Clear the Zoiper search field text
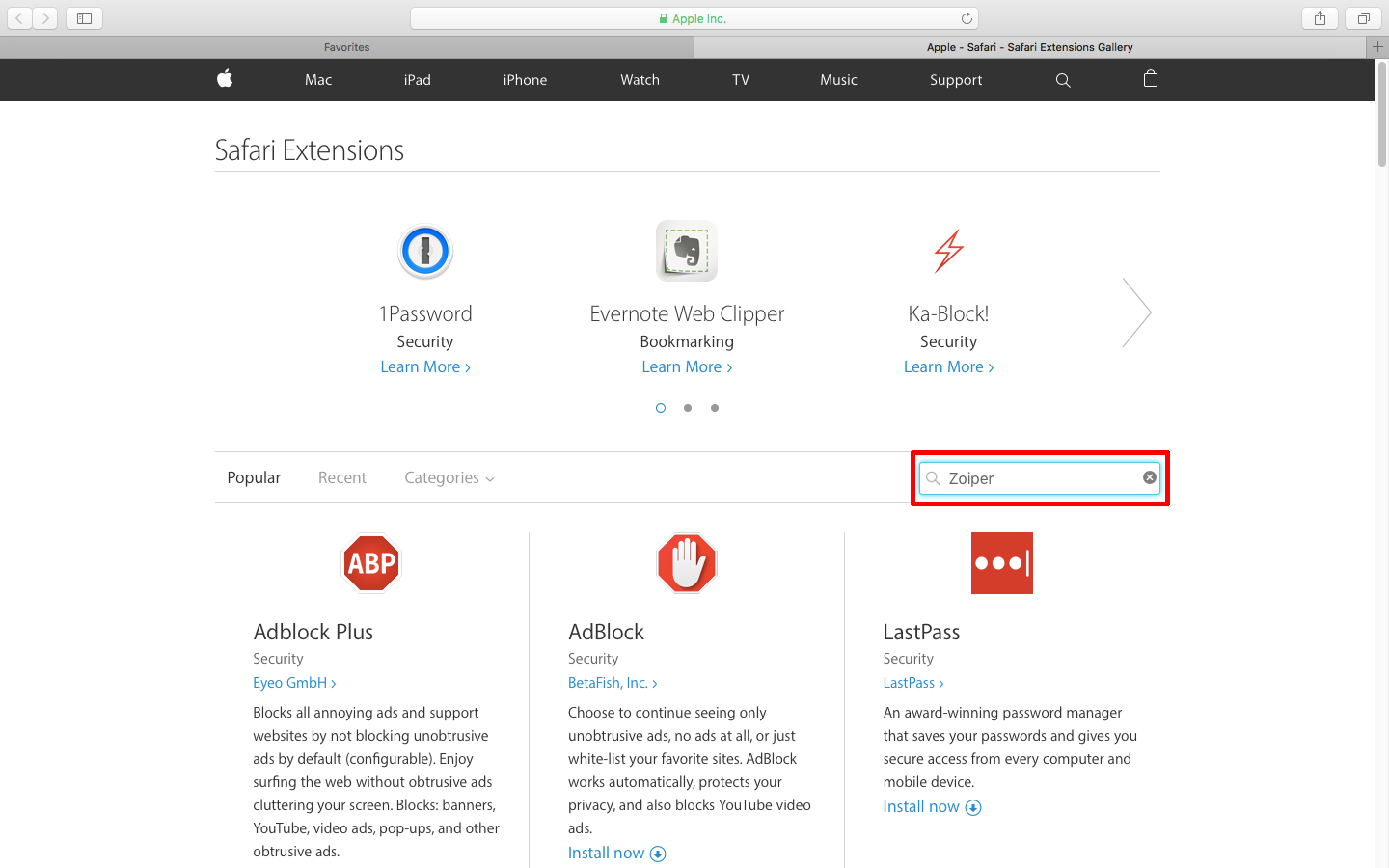The height and width of the screenshot is (868, 1389). click(1150, 477)
